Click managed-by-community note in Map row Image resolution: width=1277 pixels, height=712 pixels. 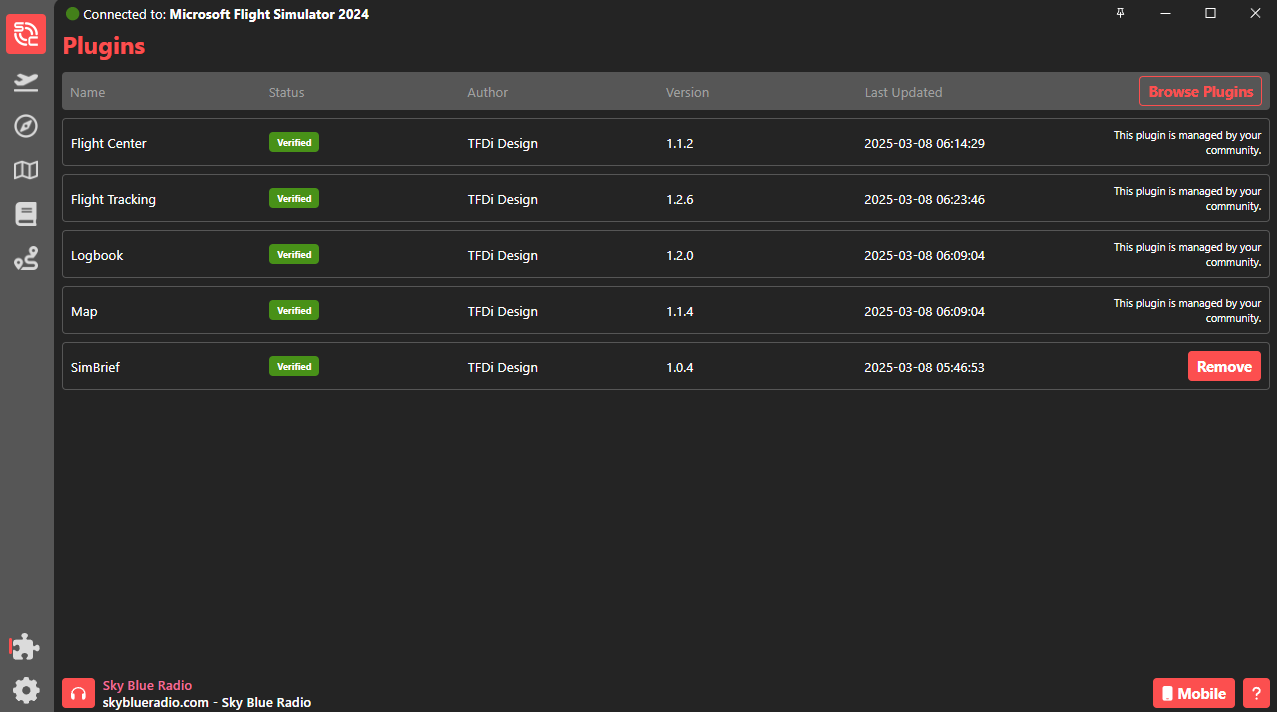(1188, 310)
